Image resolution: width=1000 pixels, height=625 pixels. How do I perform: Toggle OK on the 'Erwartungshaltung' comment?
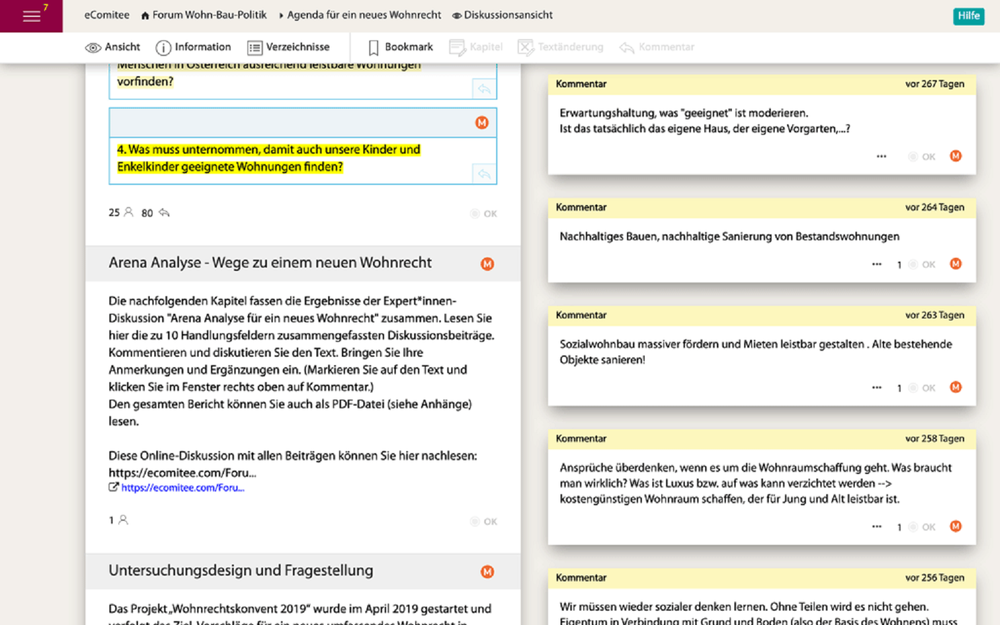[922, 157]
